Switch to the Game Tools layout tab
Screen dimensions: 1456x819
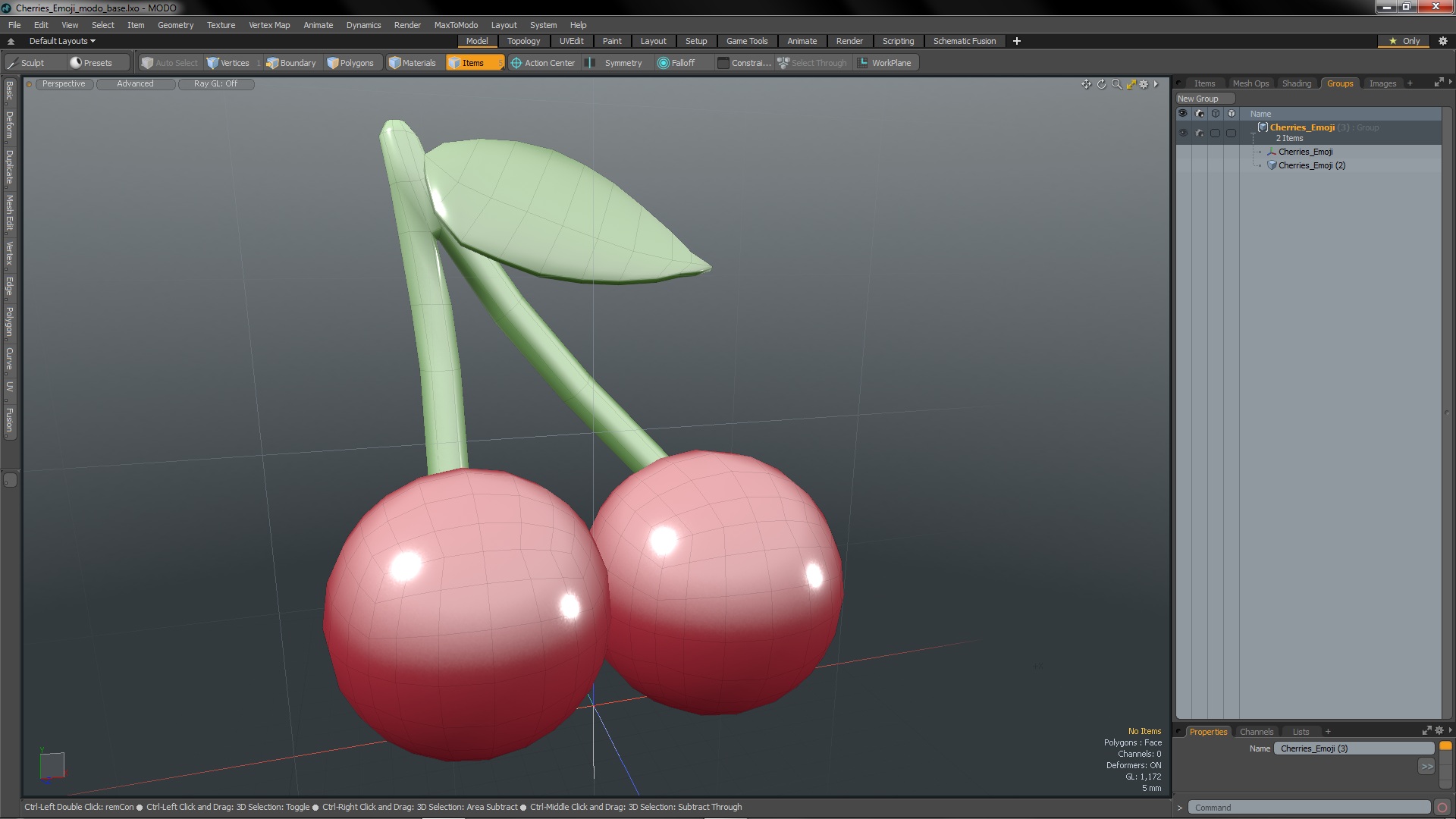(x=747, y=41)
